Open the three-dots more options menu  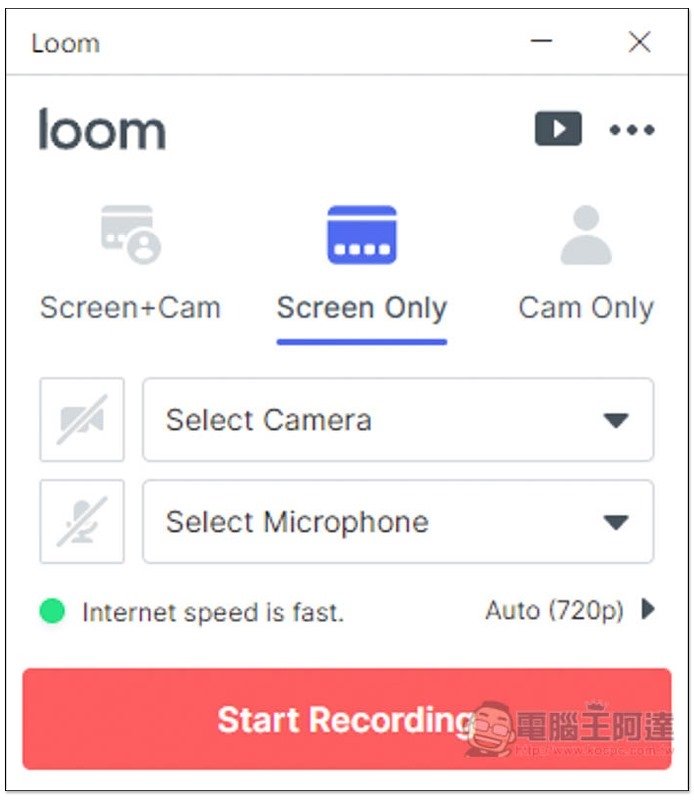[x=632, y=130]
